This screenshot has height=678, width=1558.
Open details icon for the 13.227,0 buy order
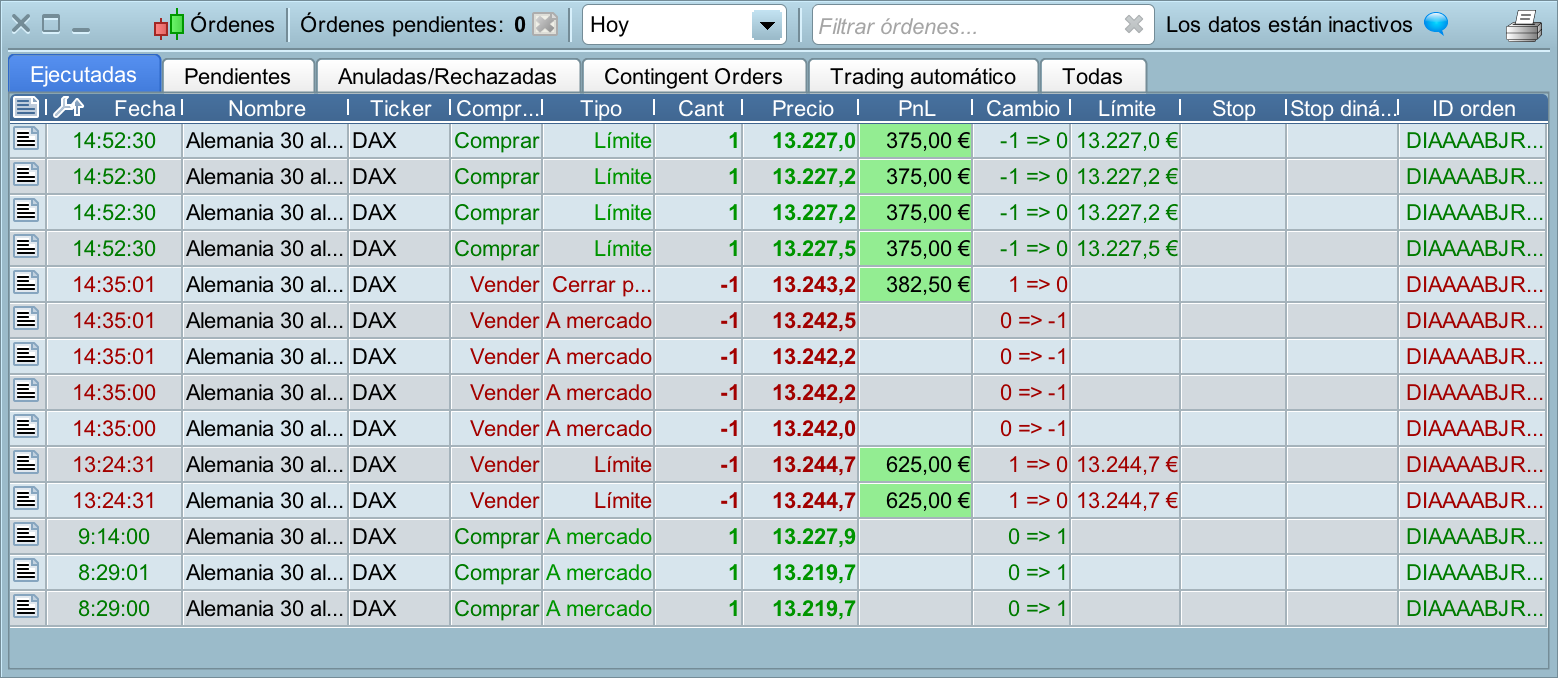(x=26, y=140)
